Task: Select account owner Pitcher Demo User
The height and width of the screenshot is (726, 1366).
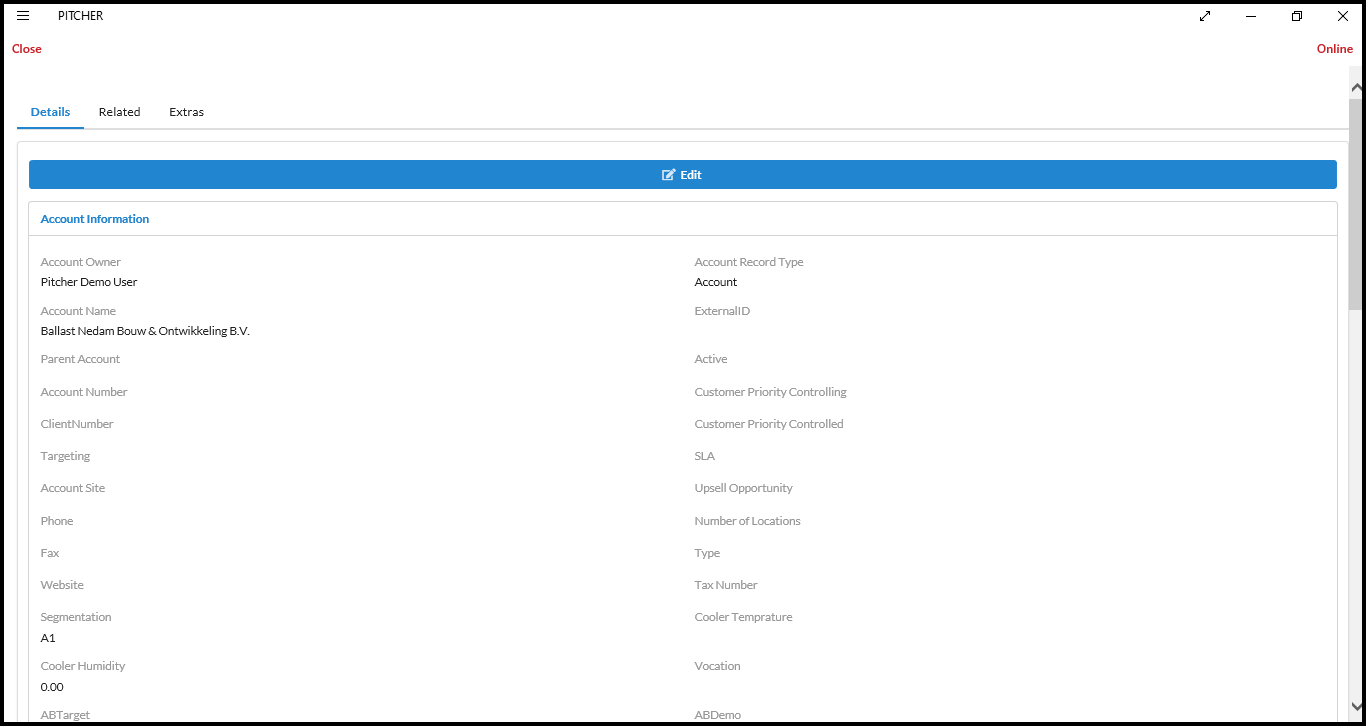Action: click(89, 281)
